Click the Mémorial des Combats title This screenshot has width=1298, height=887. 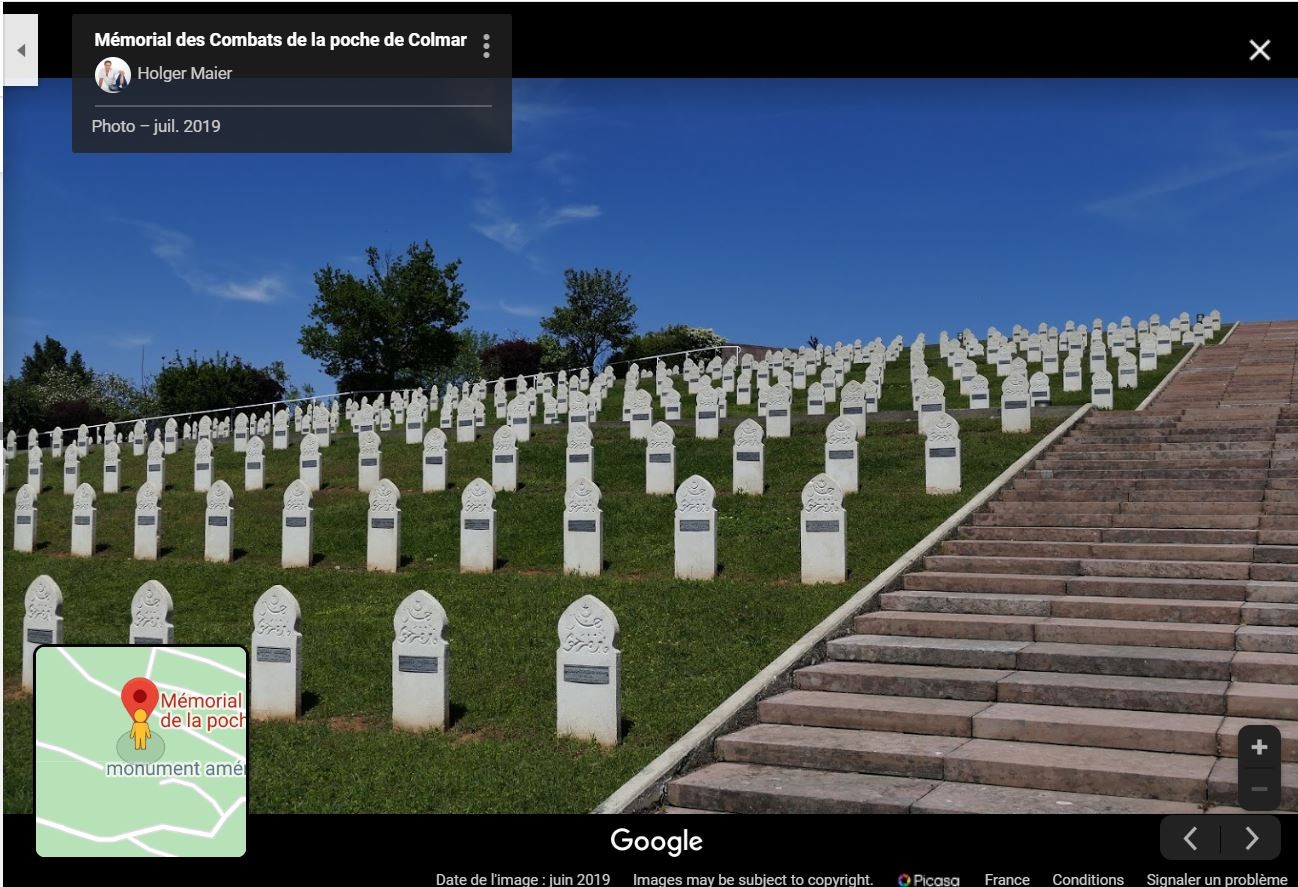click(280, 40)
